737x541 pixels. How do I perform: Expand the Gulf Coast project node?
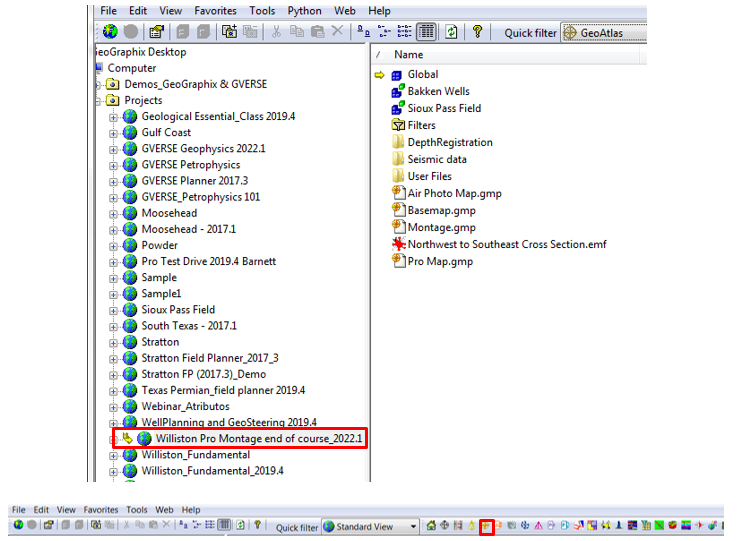113,133
